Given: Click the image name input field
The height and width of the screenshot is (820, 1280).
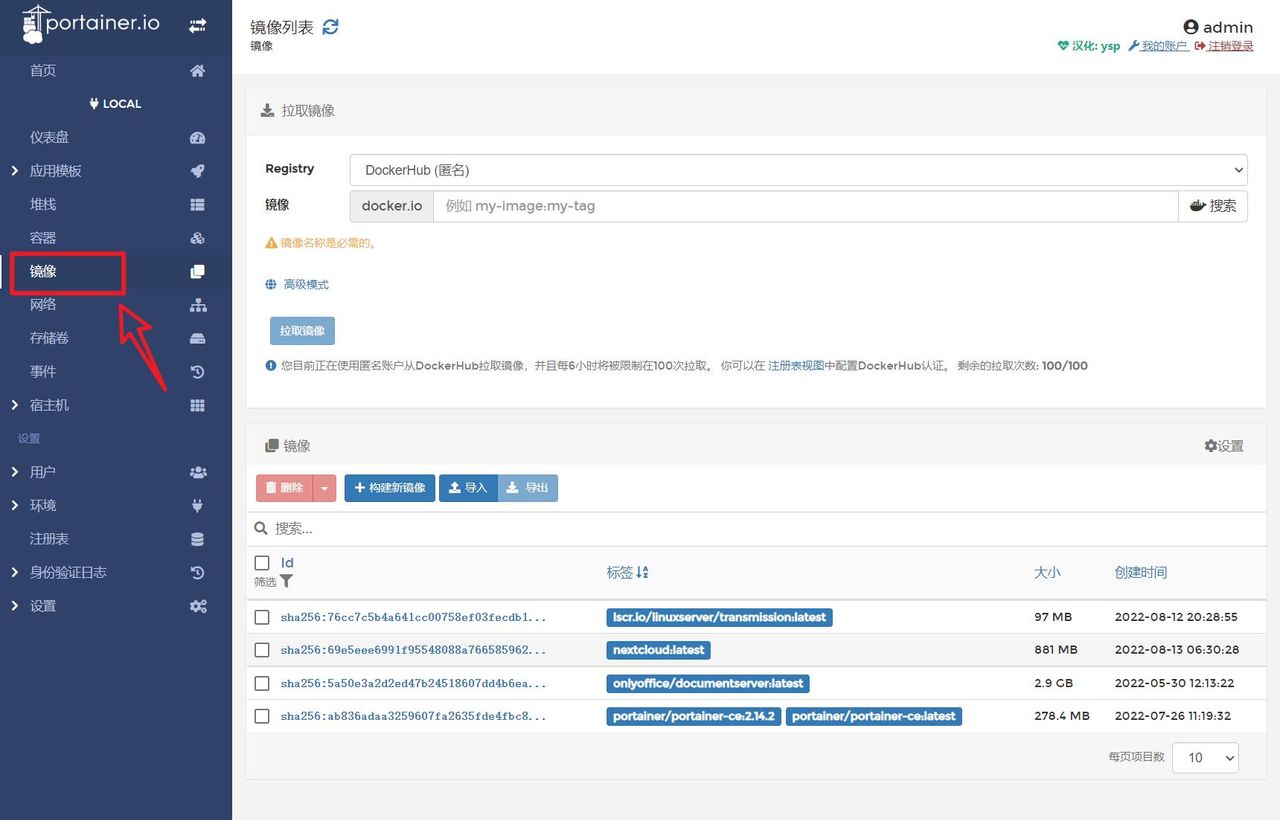Looking at the screenshot, I should (x=805, y=206).
